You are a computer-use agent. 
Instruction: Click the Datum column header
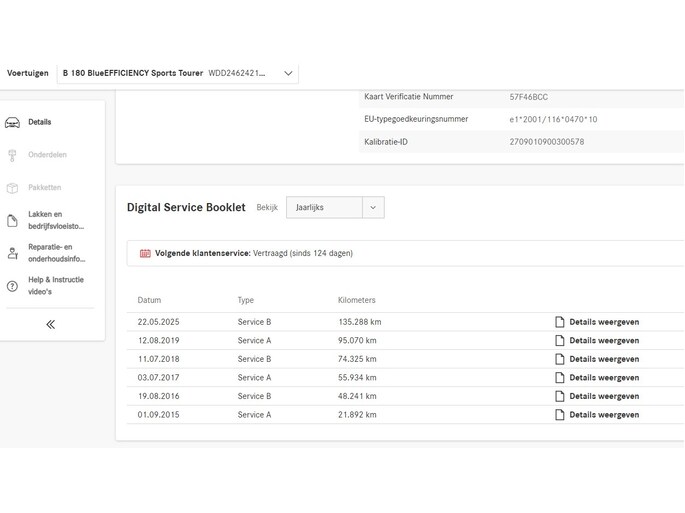coord(149,300)
